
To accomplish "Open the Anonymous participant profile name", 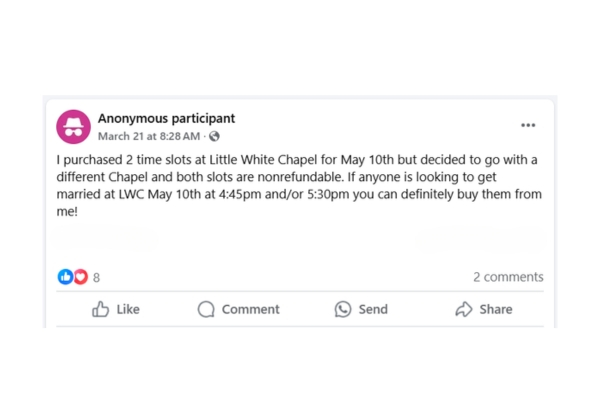I will [166, 118].
